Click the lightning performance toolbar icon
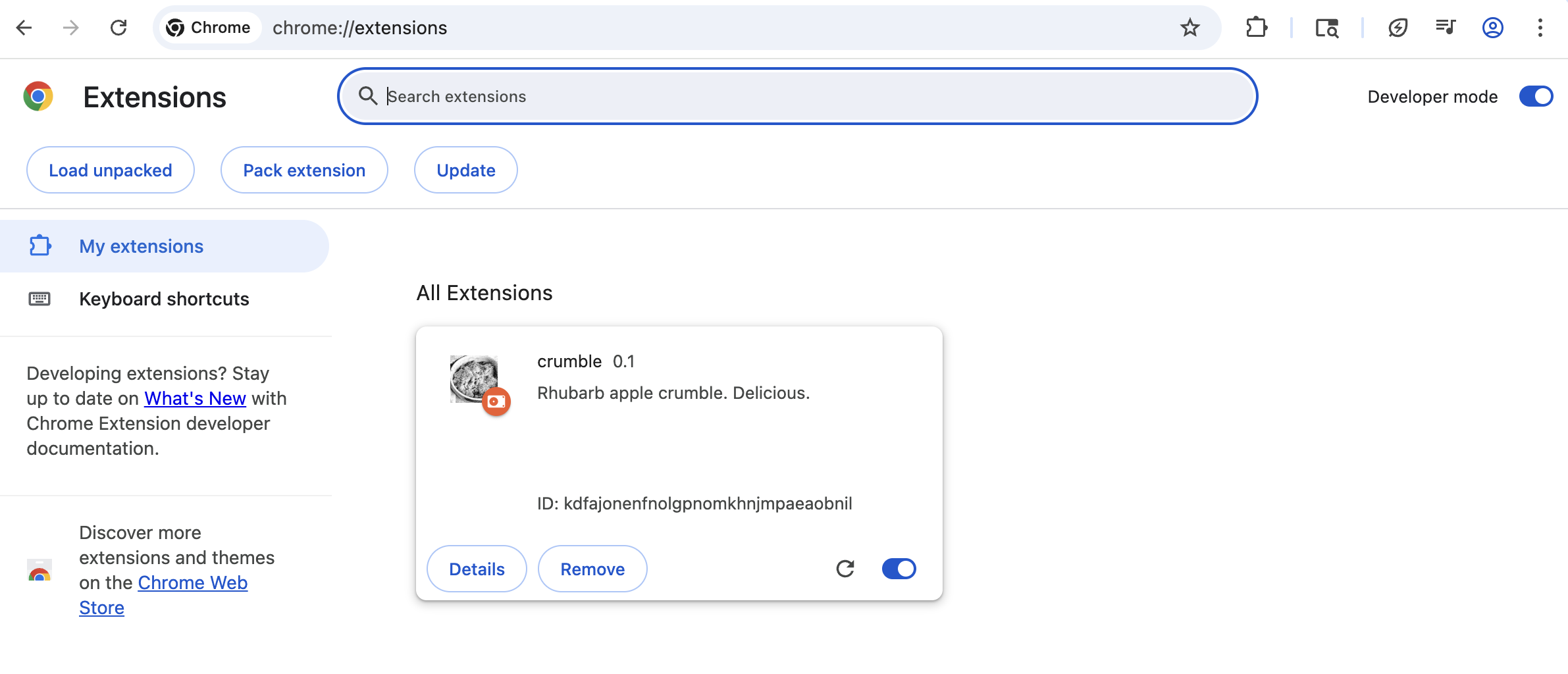1568x674 pixels. coord(1398,28)
